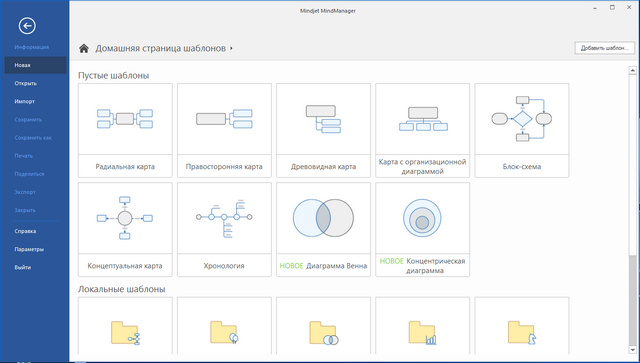Open the Импорт menu item
Image resolution: width=640 pixels, height=363 pixels.
(x=24, y=102)
